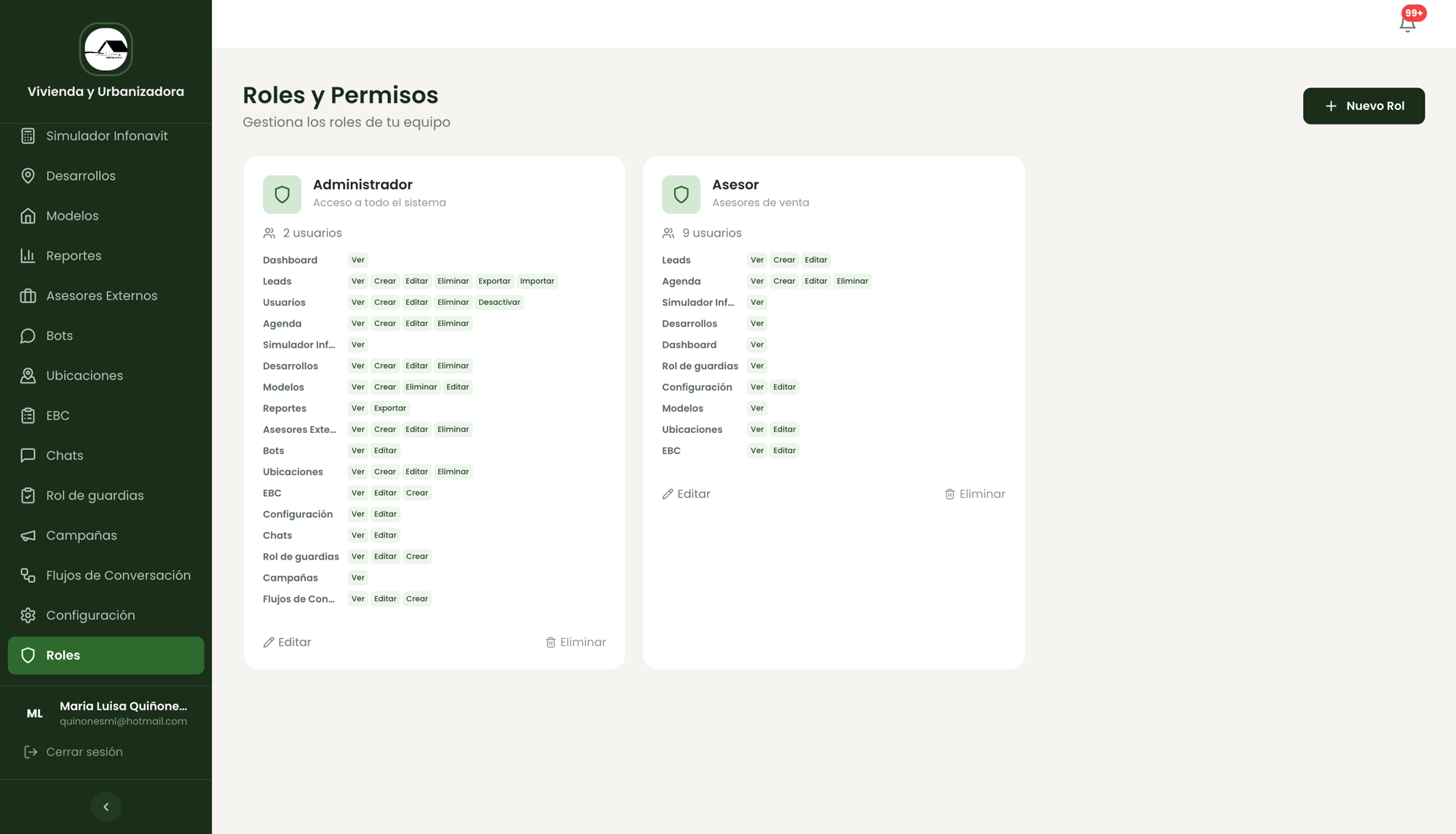Open Campañas using its megaphone icon
This screenshot has width=1456, height=834.
pyautogui.click(x=28, y=536)
